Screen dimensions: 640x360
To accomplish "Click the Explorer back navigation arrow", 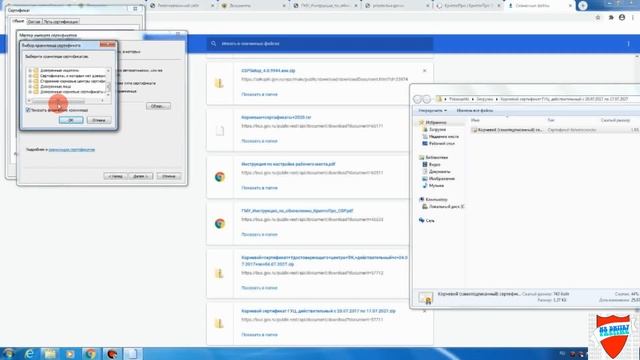I will 417,99.
